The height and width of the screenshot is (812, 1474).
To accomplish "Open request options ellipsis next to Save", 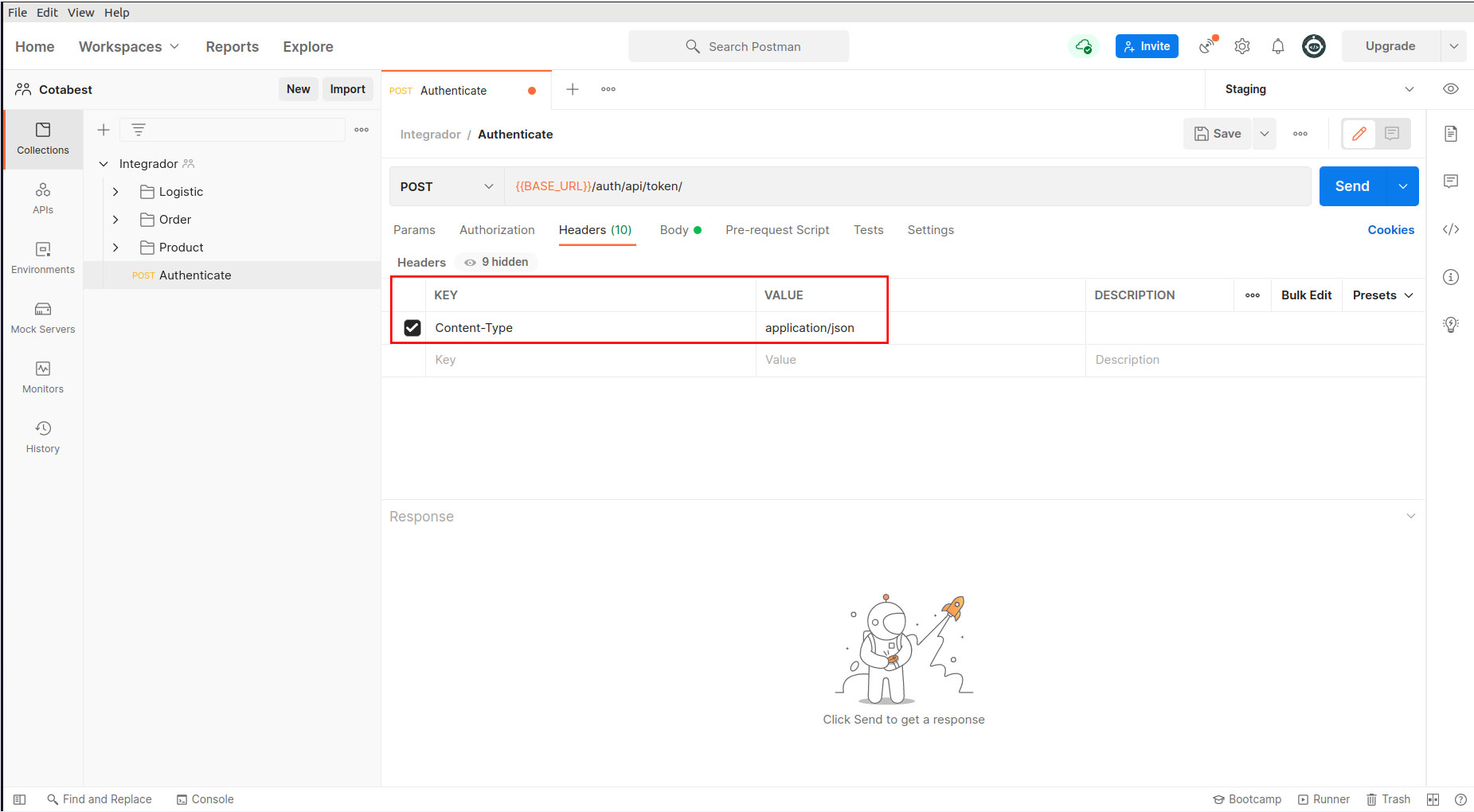I will 1300,134.
